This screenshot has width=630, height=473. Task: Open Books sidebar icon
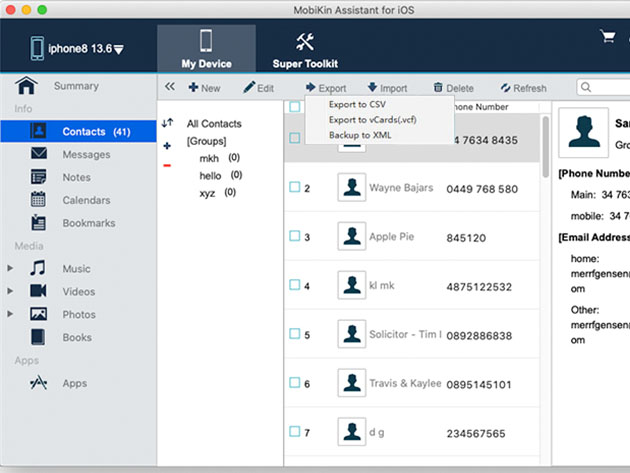(38, 337)
